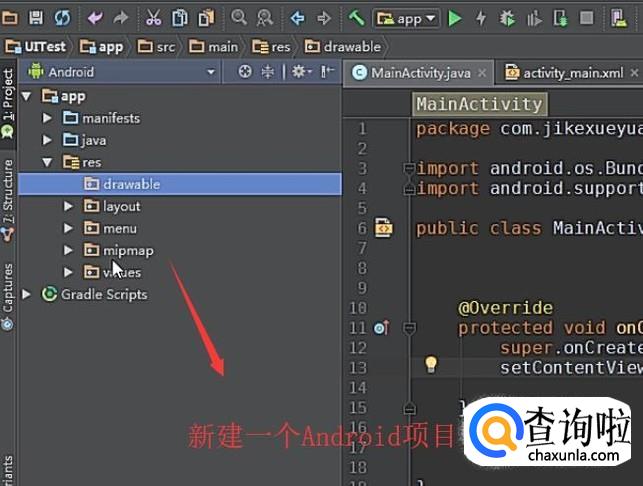Click the Open folder toolbar icon
The width and height of the screenshot is (643, 486).
click(x=9, y=18)
